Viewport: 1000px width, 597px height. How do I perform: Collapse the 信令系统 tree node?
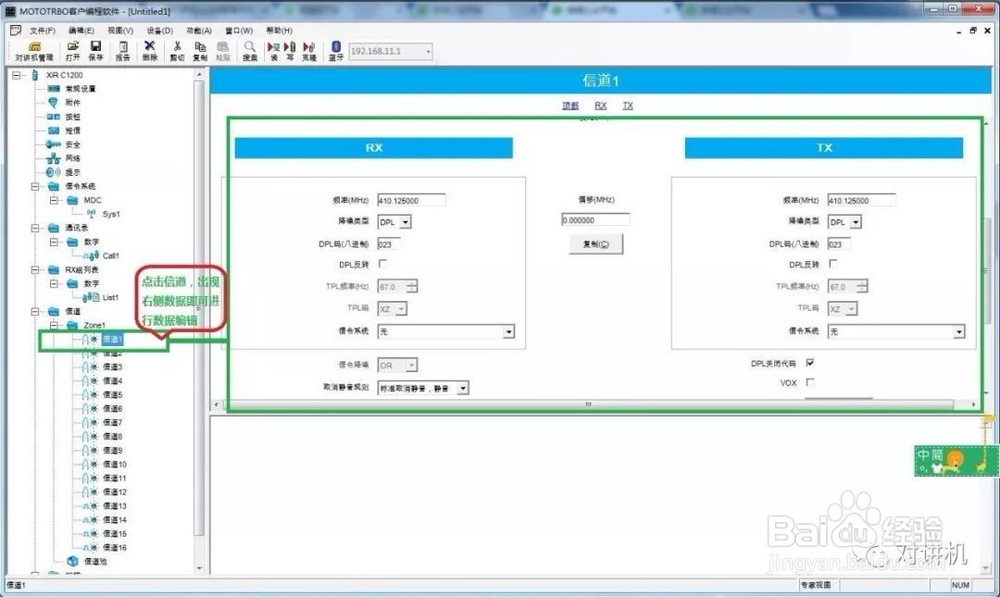pos(35,186)
